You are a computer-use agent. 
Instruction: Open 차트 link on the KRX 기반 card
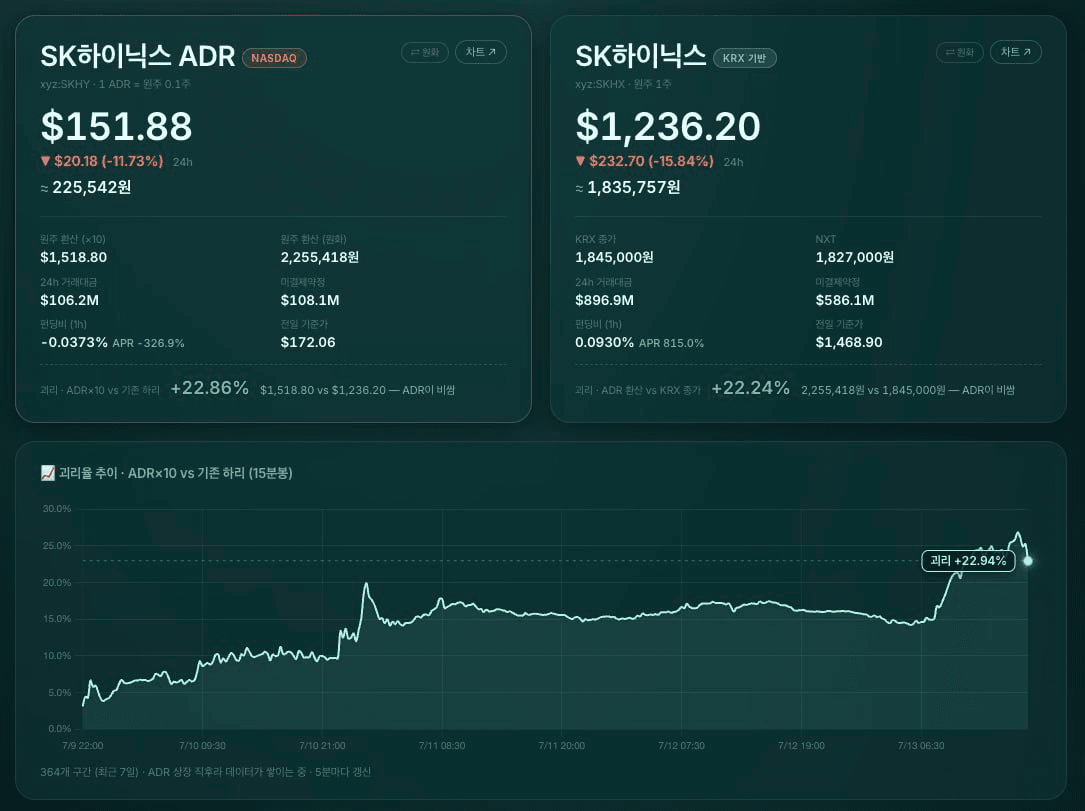tap(1016, 53)
